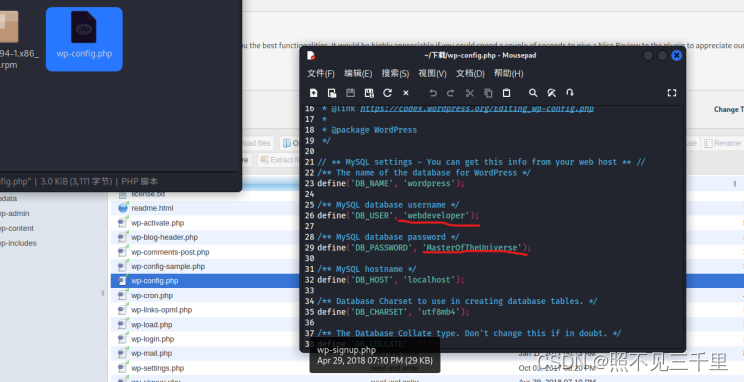
Task: Click the Mousepad app icon in title bar
Action: click(x=311, y=56)
